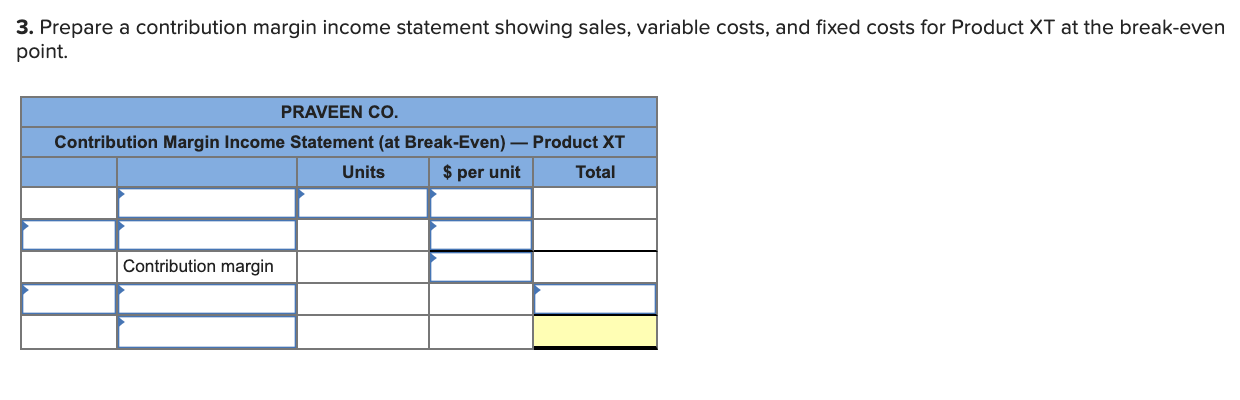Open the first row's account label dropdown
This screenshot has width=1240, height=400.
[x=207, y=203]
